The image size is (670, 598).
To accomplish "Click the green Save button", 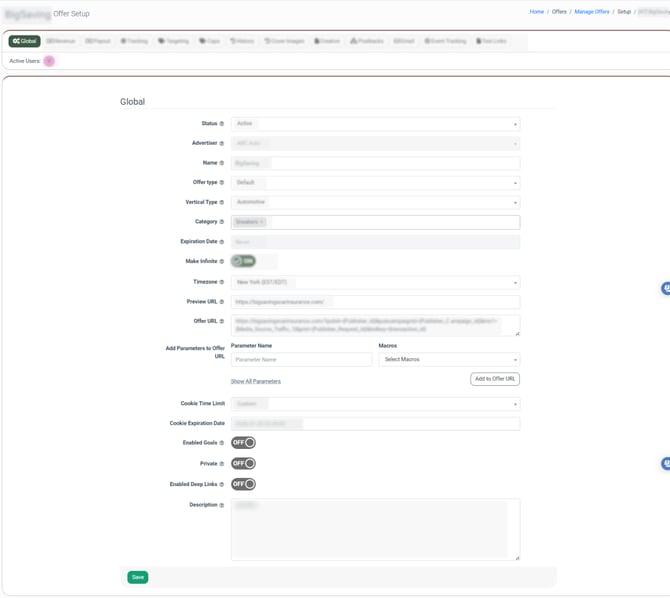I will coord(137,577).
